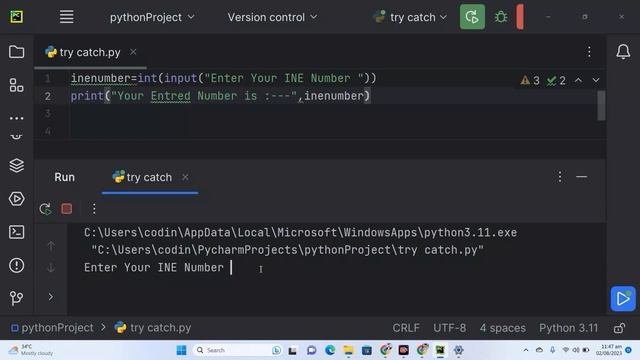Image resolution: width=640 pixels, height=360 pixels.
Task: Open the Notifications bell panel
Action: (623, 52)
